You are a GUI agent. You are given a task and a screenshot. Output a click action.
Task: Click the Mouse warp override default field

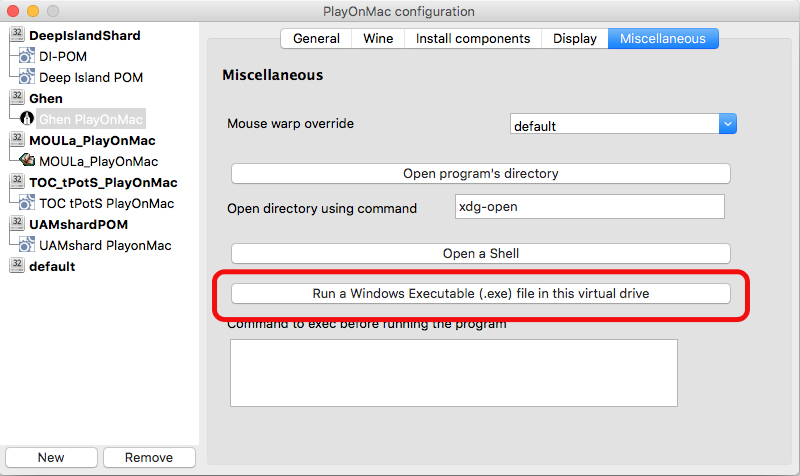(x=614, y=124)
